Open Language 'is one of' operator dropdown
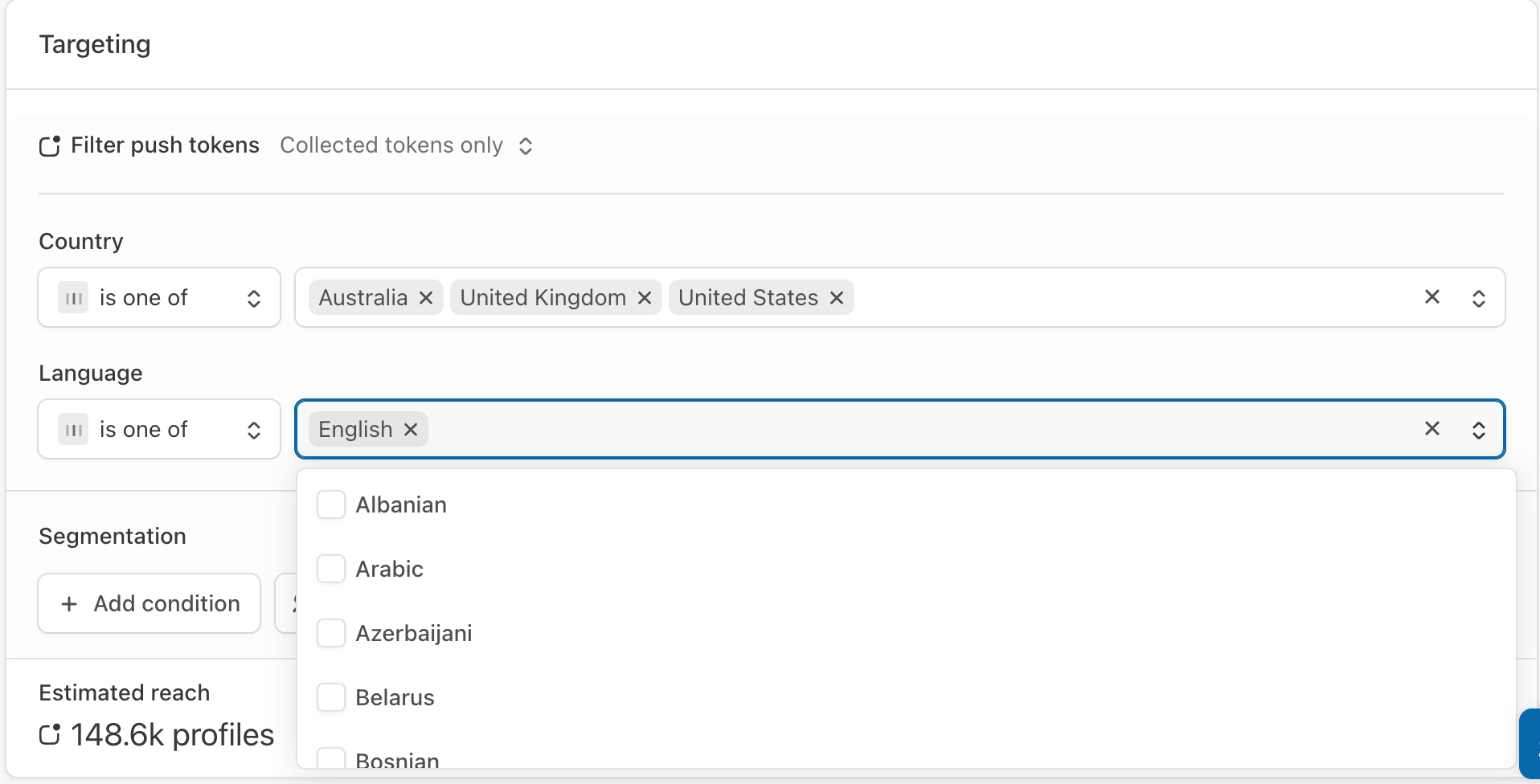Viewport: 1540px width, 784px height. click(159, 430)
